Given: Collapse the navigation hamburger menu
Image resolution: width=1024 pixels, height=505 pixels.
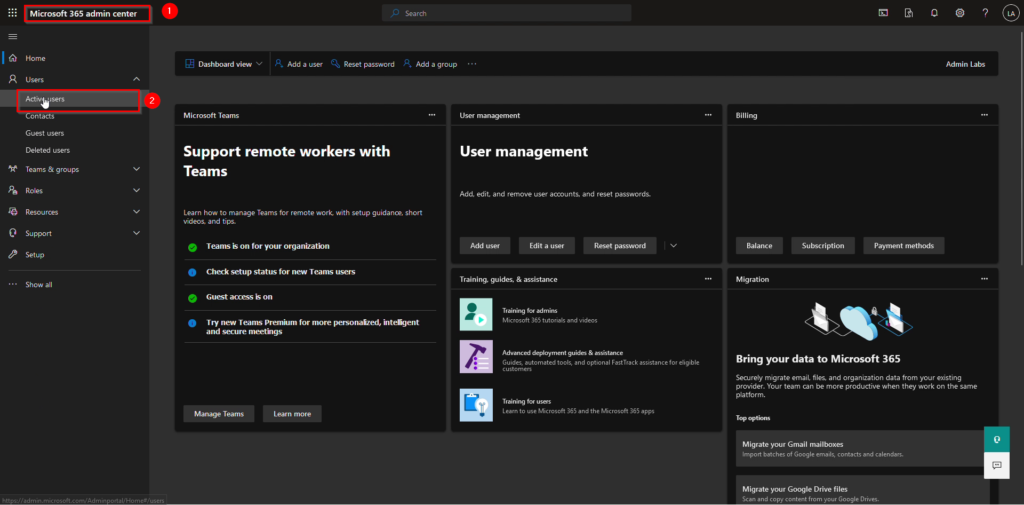Looking at the screenshot, I should (12, 37).
